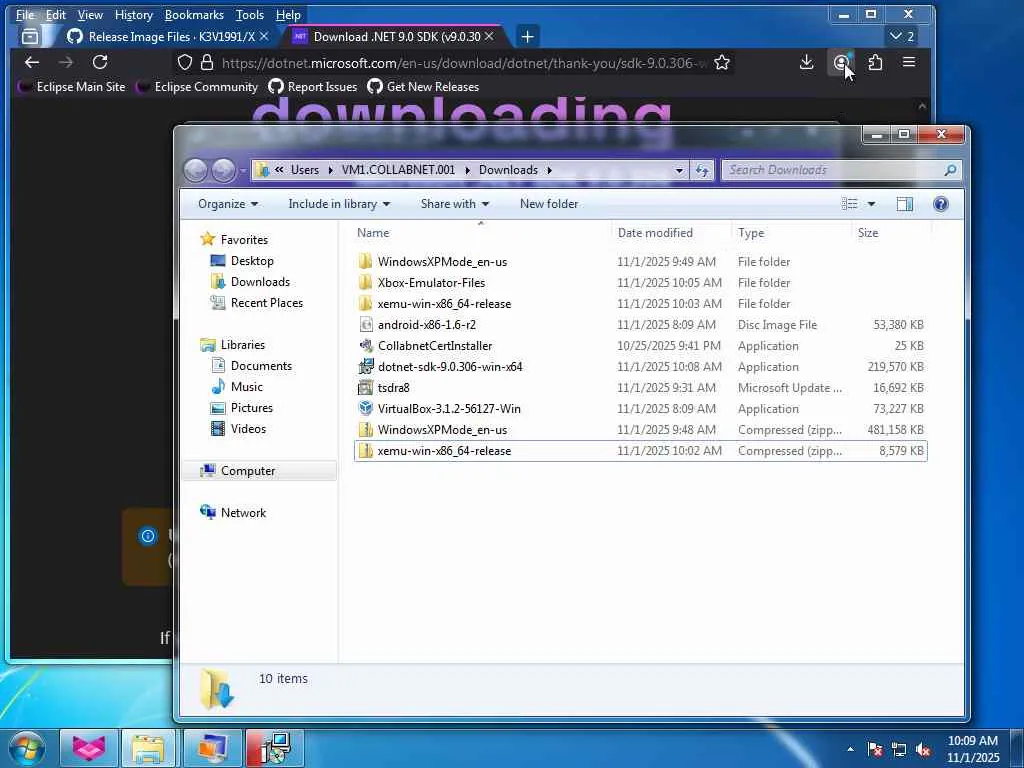Open the Organize dropdown menu
This screenshot has width=1024, height=768.
(228, 204)
